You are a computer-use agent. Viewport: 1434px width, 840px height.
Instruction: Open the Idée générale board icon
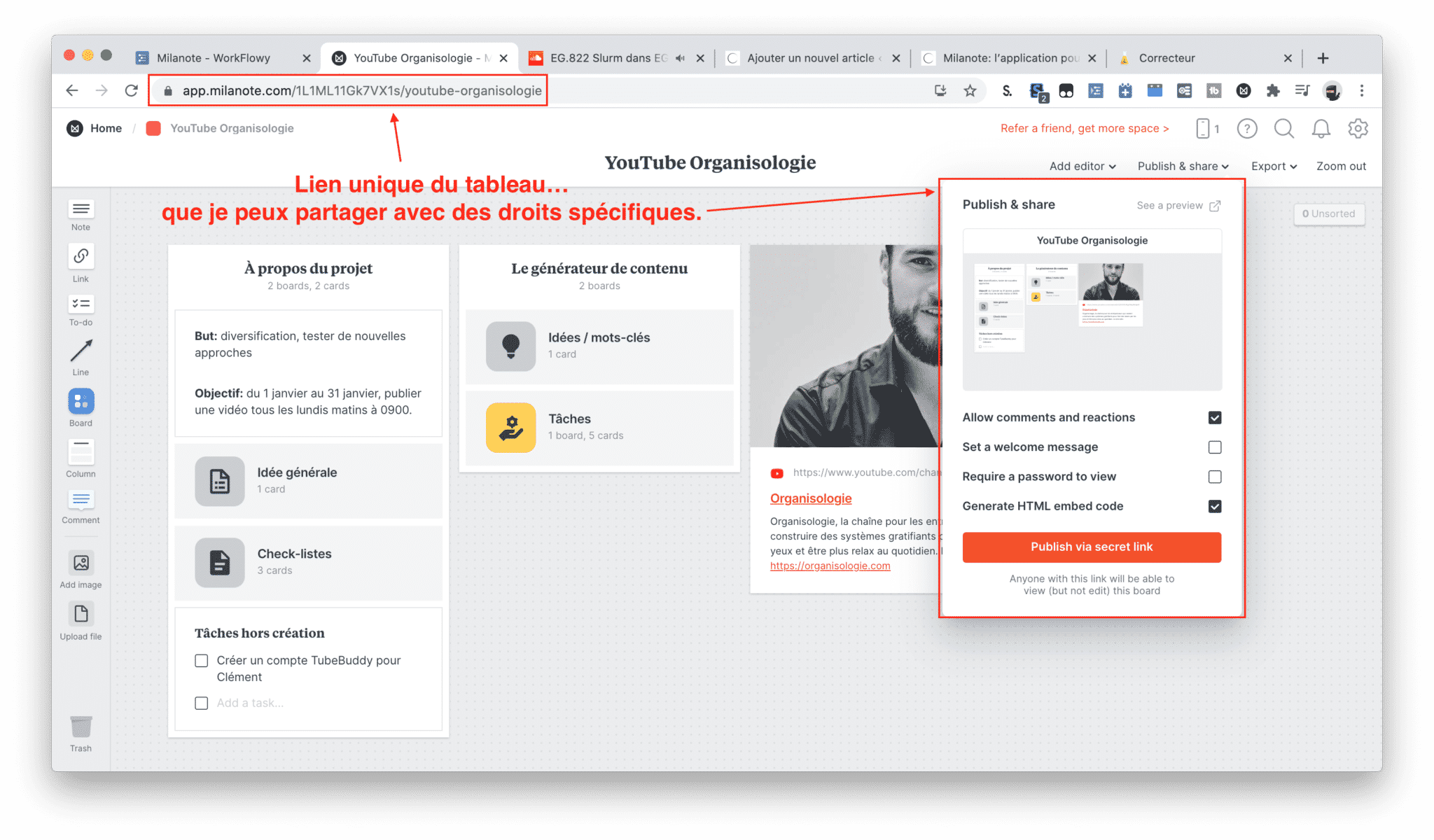point(220,482)
